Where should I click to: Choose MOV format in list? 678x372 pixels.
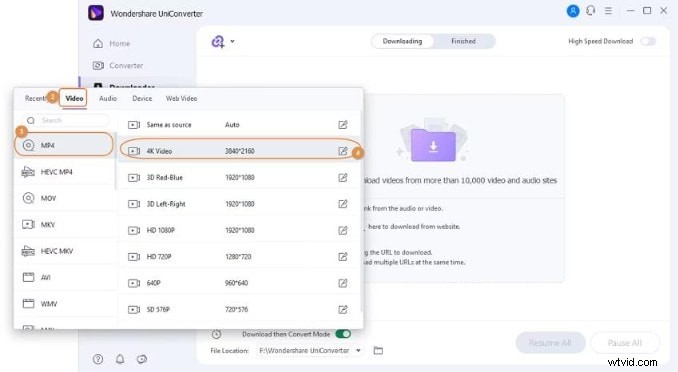point(65,198)
